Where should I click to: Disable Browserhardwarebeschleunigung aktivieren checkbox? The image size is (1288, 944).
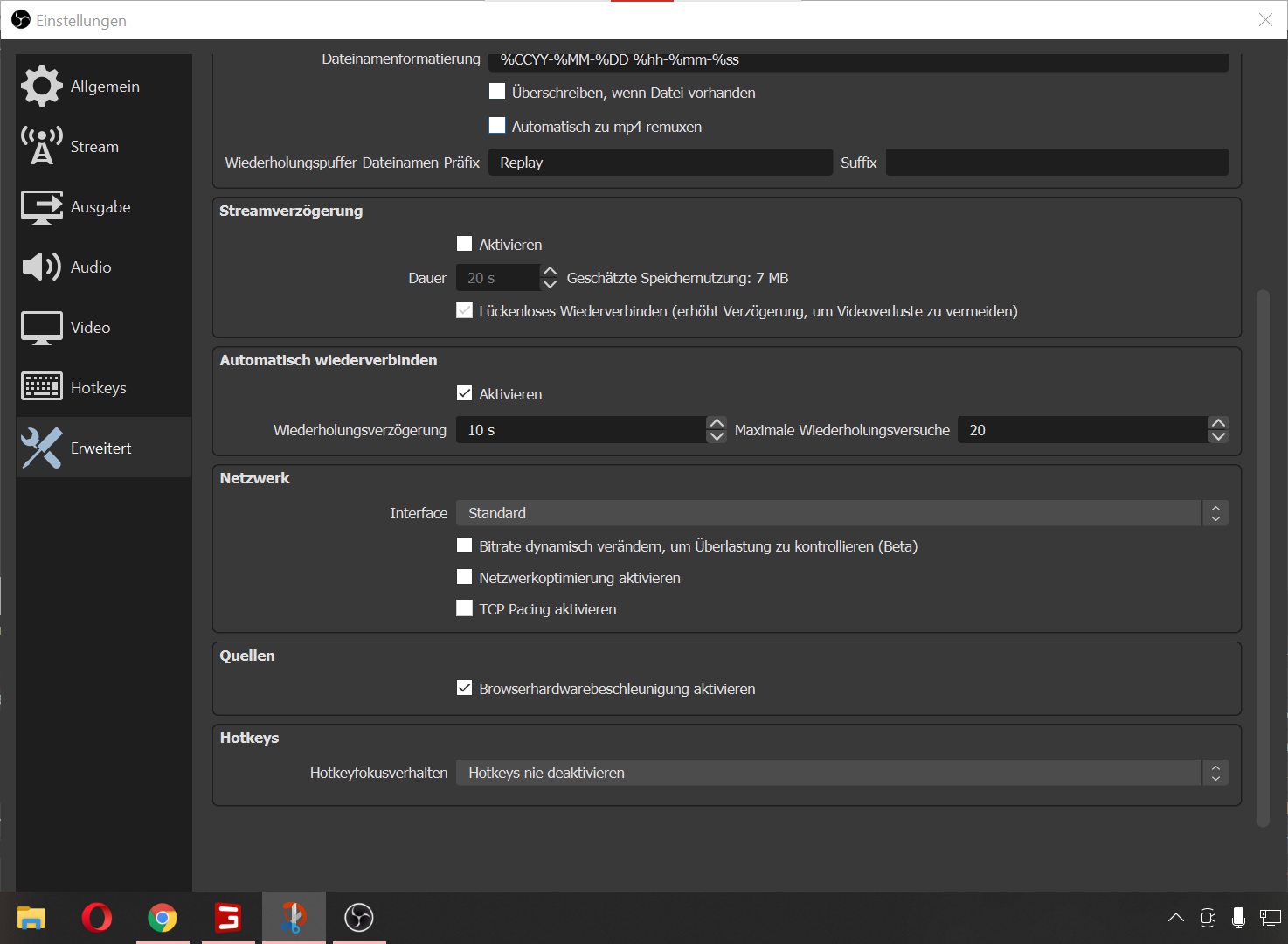pos(465,688)
